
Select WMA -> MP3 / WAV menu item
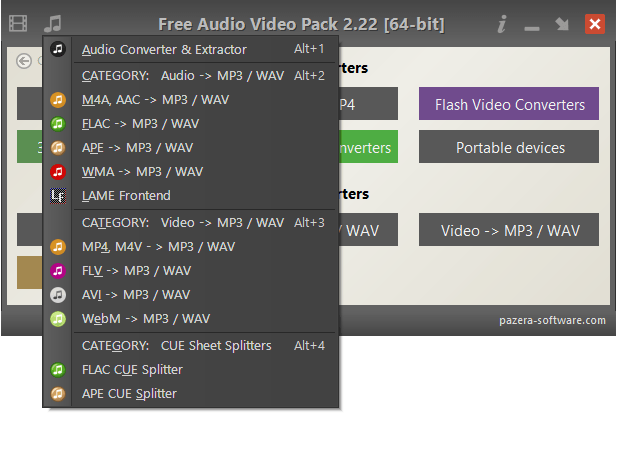[190, 172]
